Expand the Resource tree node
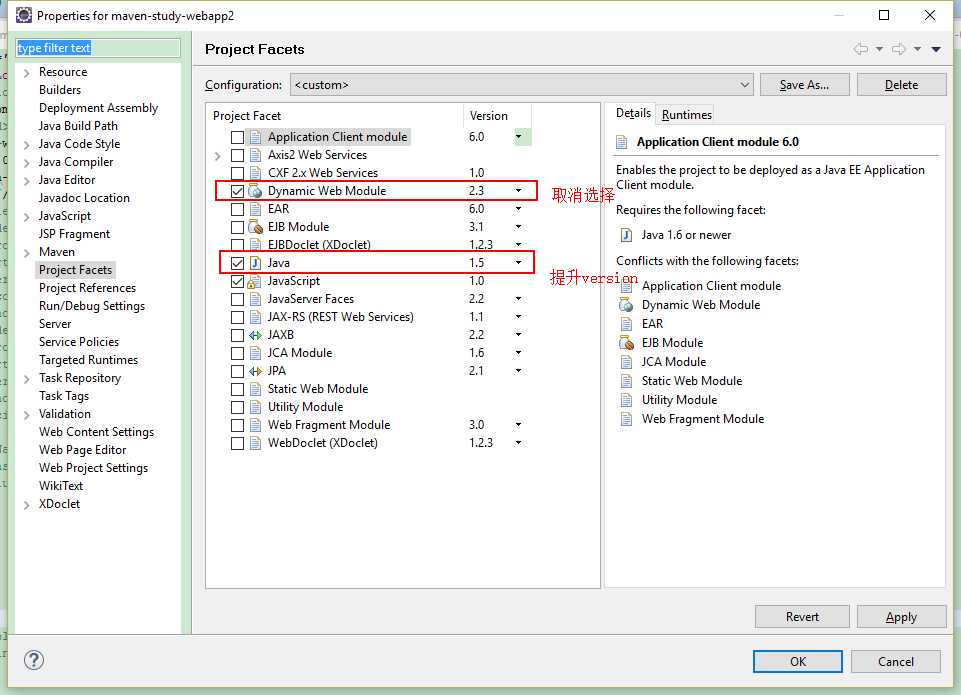Viewport: 961px width, 695px height. pos(26,73)
